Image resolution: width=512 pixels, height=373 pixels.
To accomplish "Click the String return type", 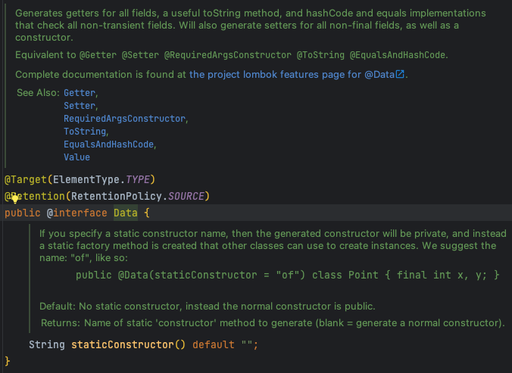I will [47, 344].
